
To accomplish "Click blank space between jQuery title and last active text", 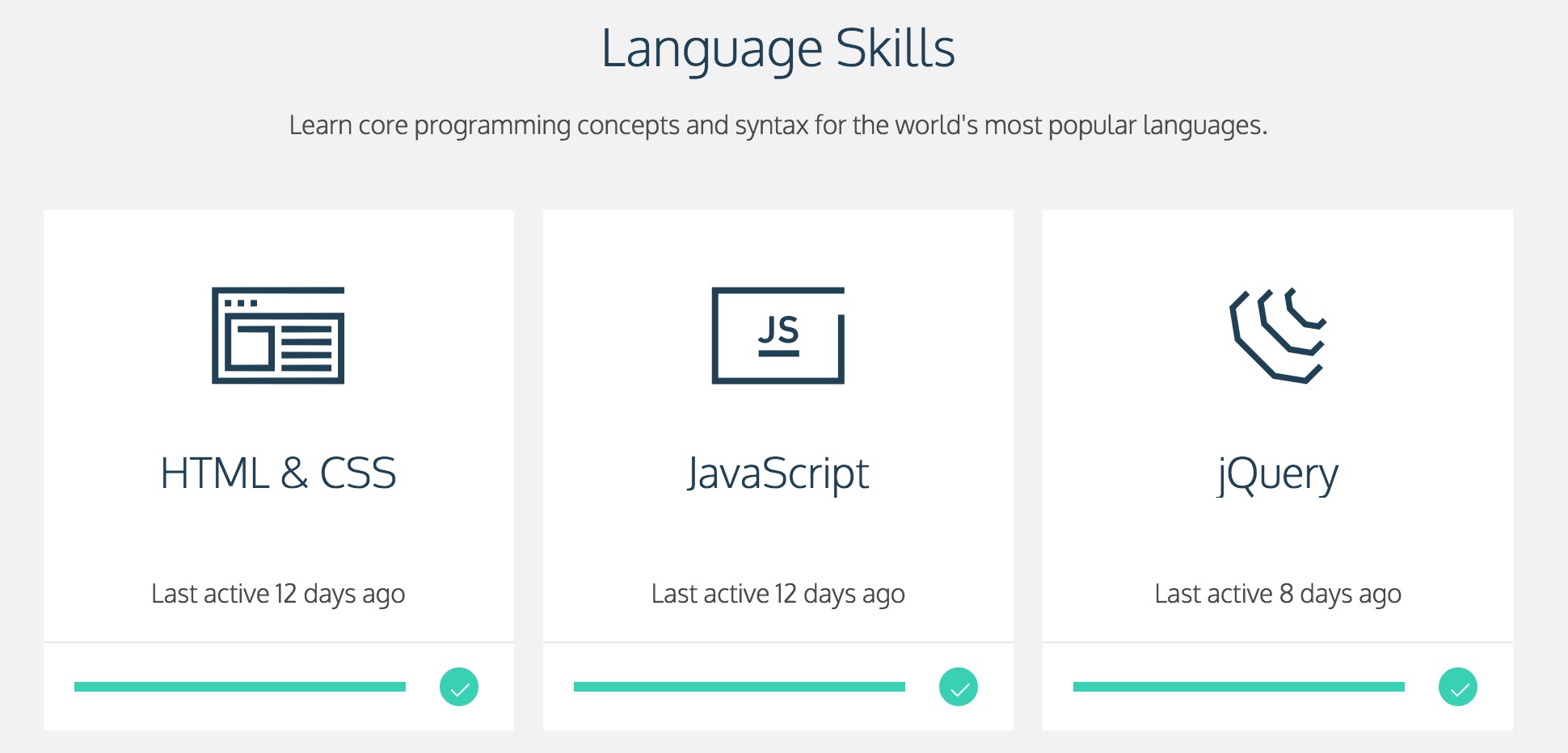I will click(1277, 537).
